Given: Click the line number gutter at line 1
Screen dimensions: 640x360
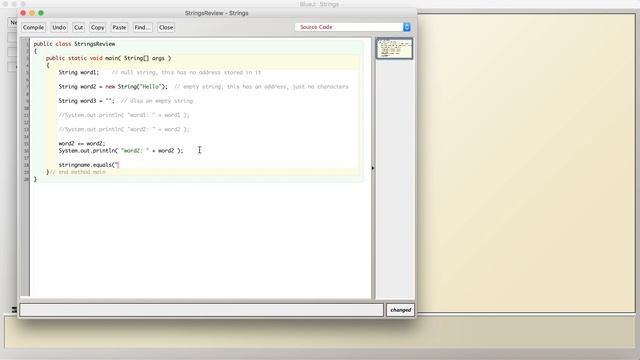Looking at the screenshot, I should pyautogui.click(x=26, y=44).
